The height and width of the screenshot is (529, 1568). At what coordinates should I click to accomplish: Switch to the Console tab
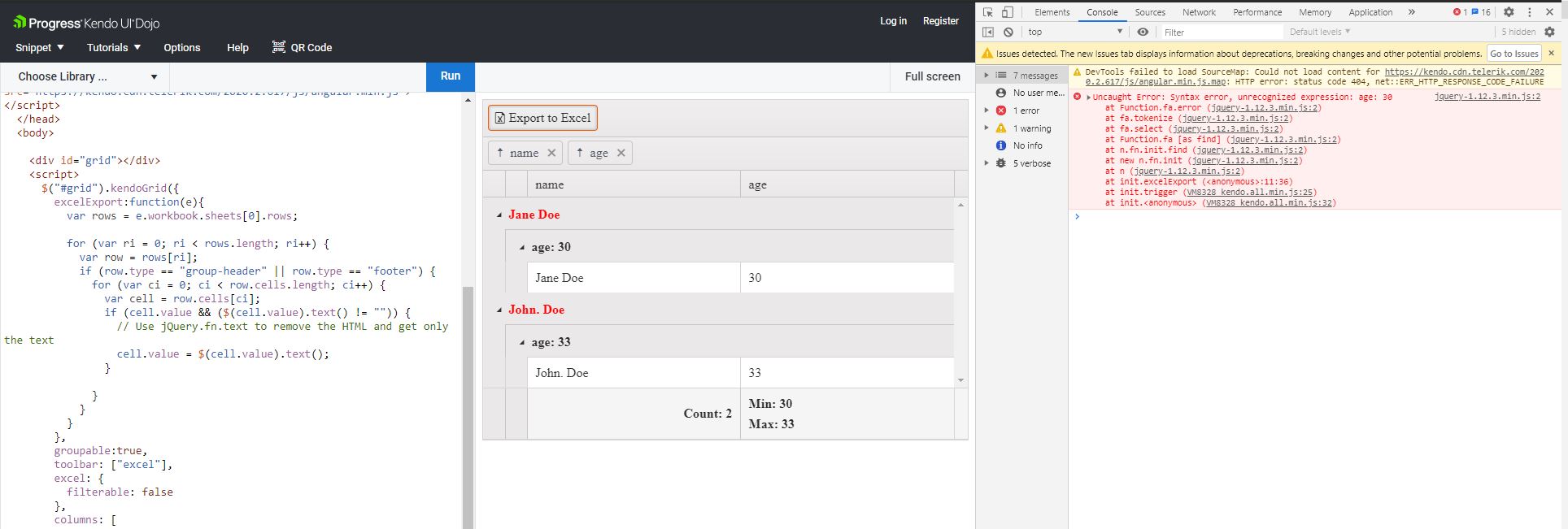1102,12
